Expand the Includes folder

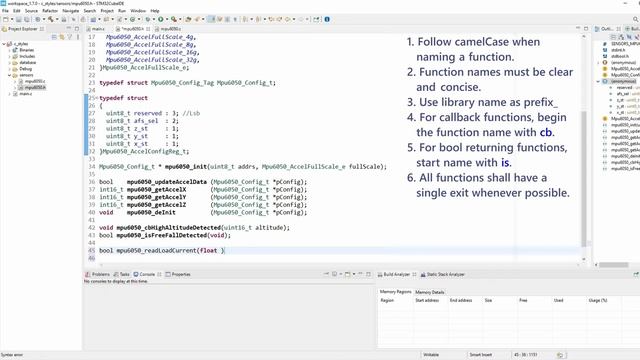[x=9, y=56]
